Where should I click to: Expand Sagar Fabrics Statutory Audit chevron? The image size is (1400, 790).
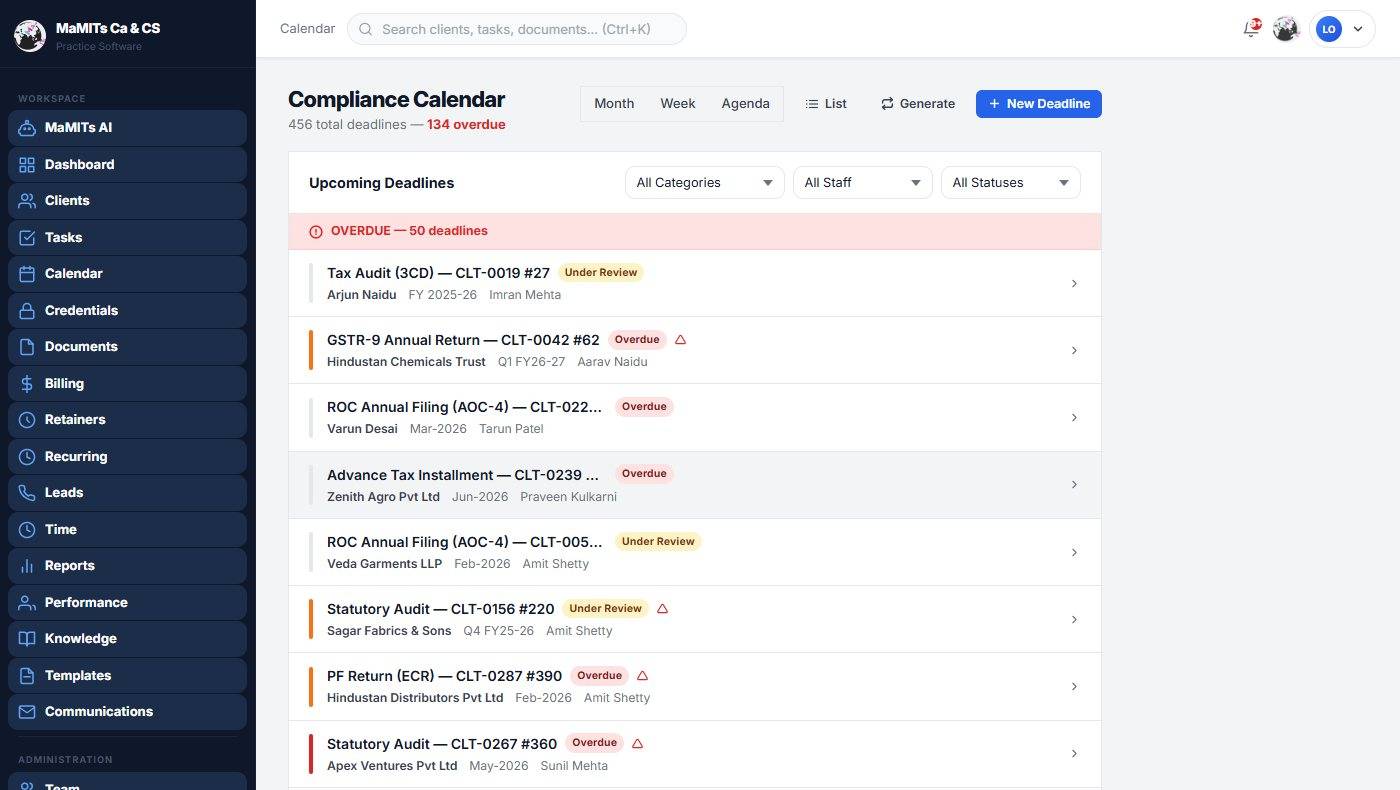(x=1074, y=619)
